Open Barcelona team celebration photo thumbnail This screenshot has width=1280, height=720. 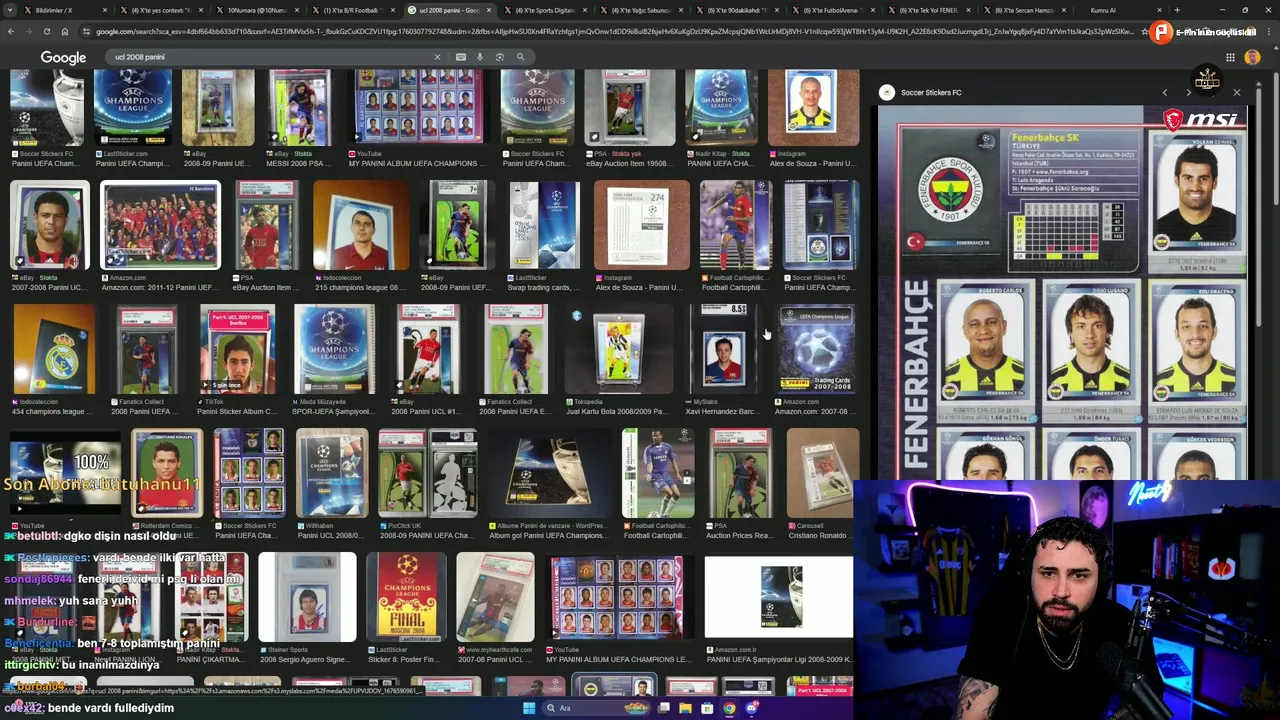click(160, 225)
